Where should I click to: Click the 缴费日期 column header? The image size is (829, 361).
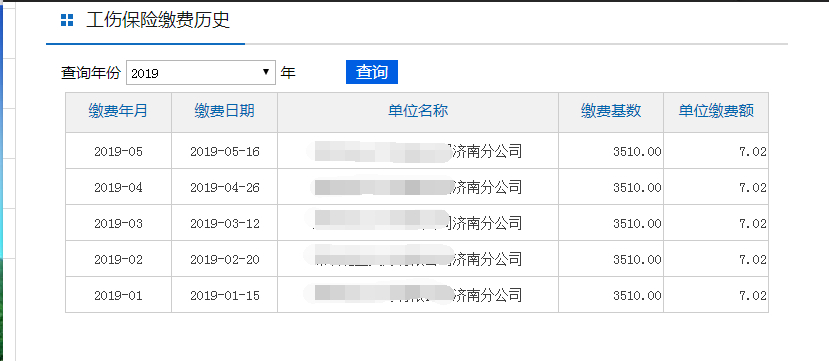coord(225,112)
